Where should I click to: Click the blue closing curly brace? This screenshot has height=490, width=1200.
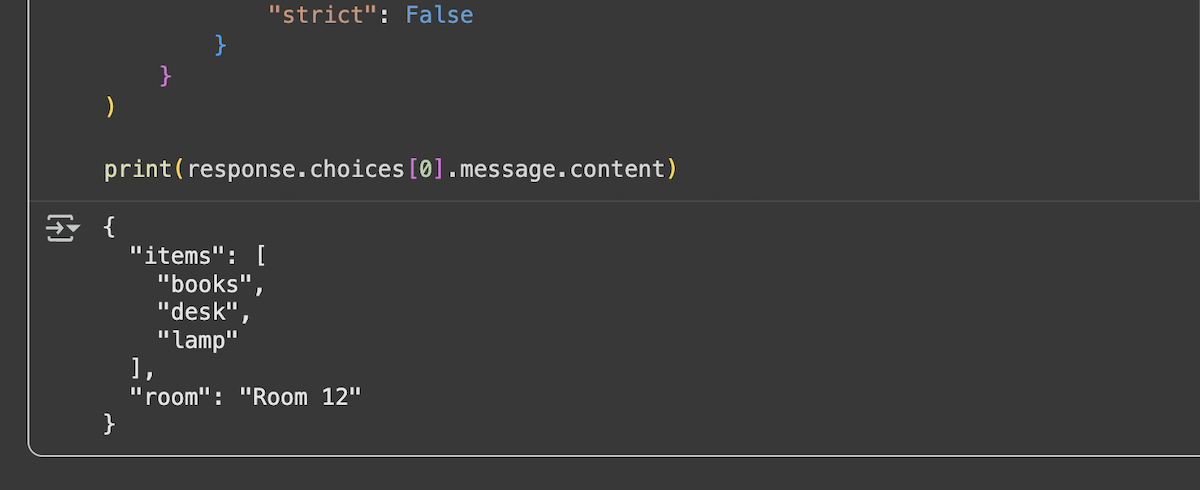(x=221, y=46)
